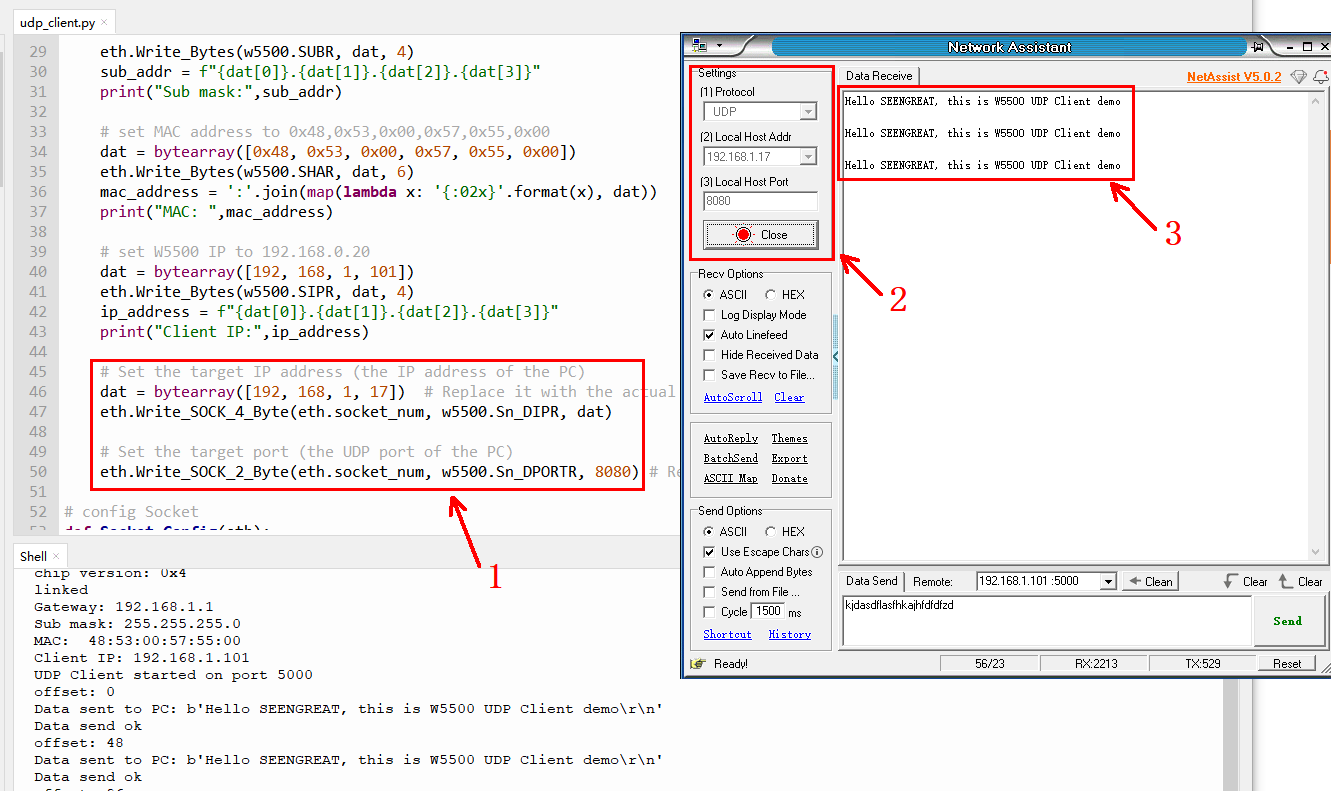This screenshot has width=1331, height=791.
Task: Click the Cycle interval input field
Action: tap(768, 612)
